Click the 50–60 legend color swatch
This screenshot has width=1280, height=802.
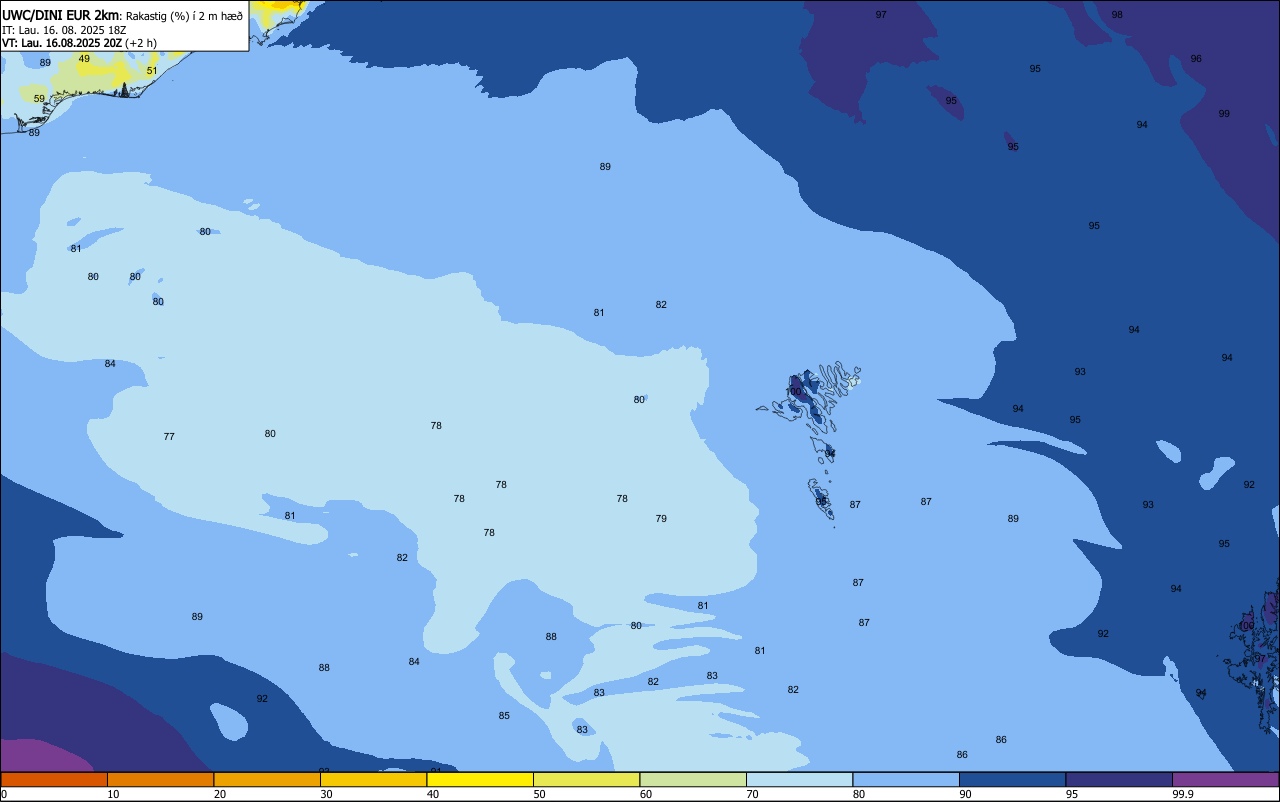tap(586, 779)
